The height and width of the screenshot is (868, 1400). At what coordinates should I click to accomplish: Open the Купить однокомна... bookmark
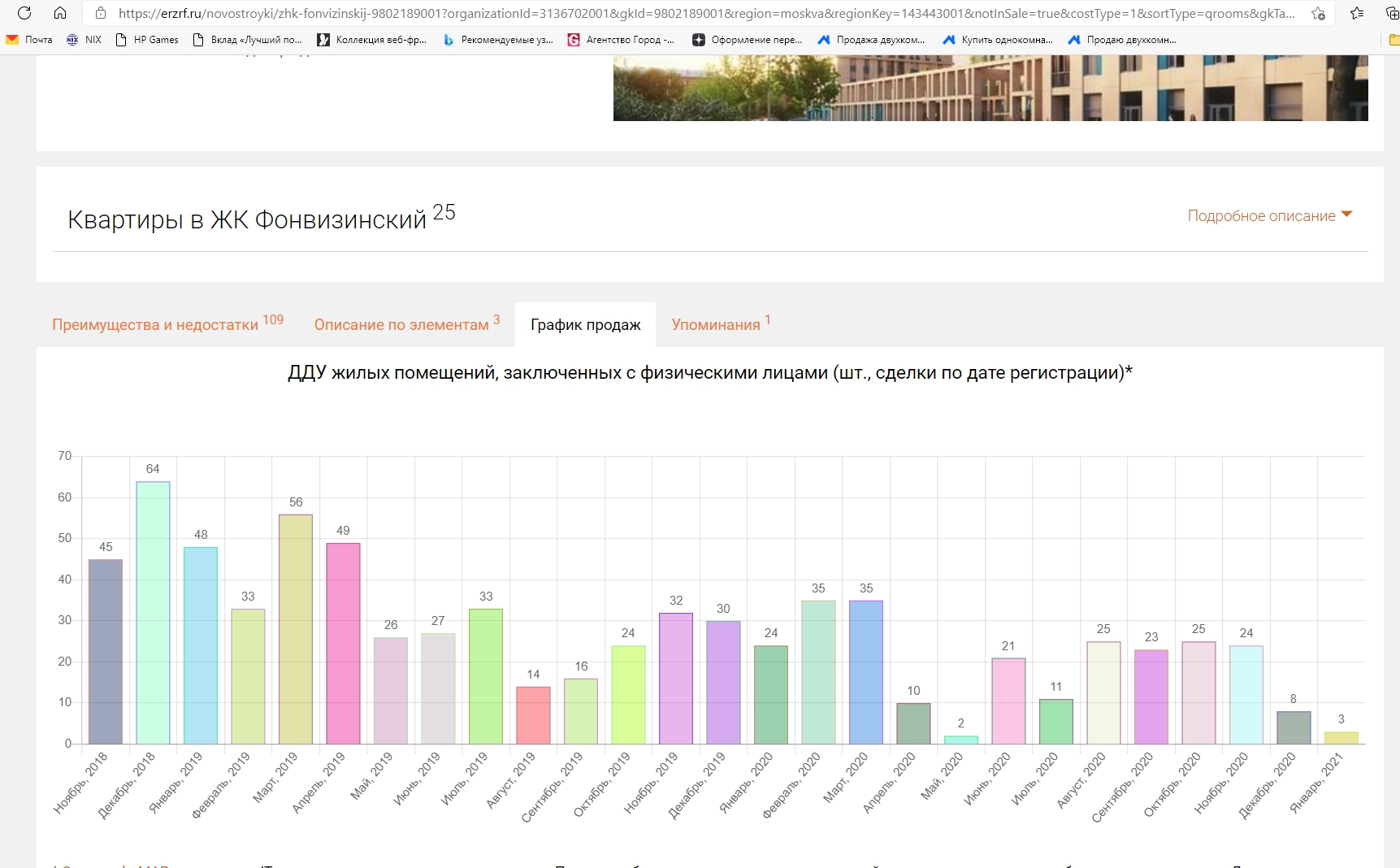998,40
